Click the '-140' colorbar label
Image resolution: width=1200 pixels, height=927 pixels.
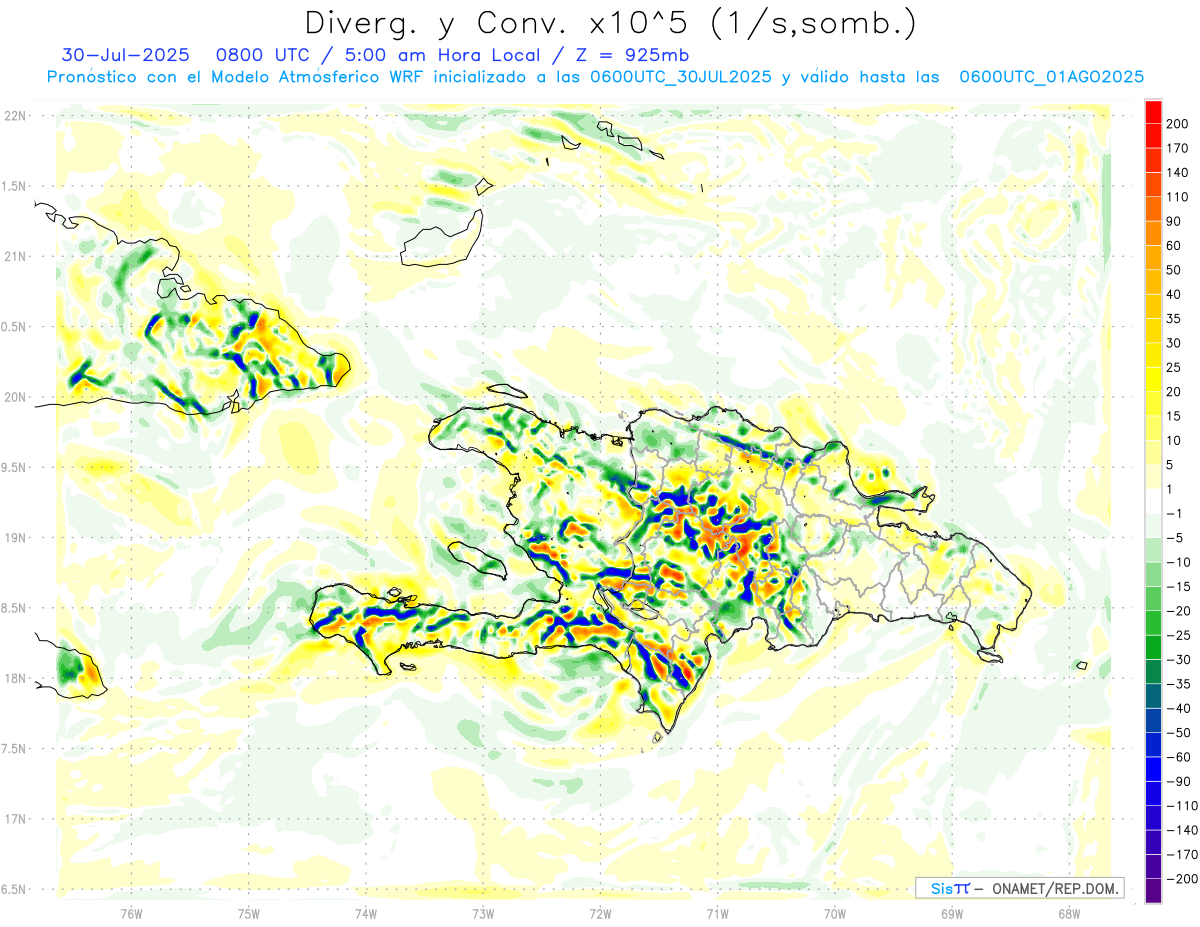pos(1181,830)
